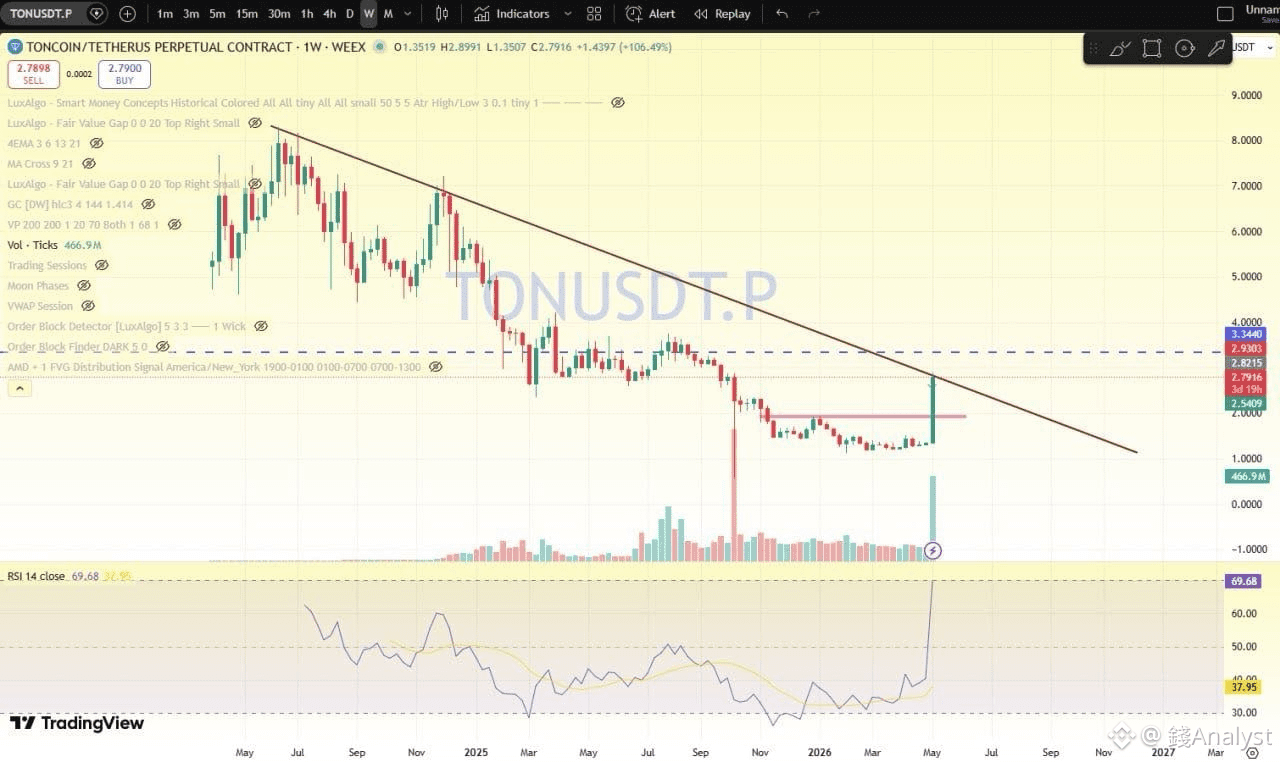1280x762 pixels.
Task: Show the 4EMA 3 6 13 21 indicator
Action: coord(97,143)
